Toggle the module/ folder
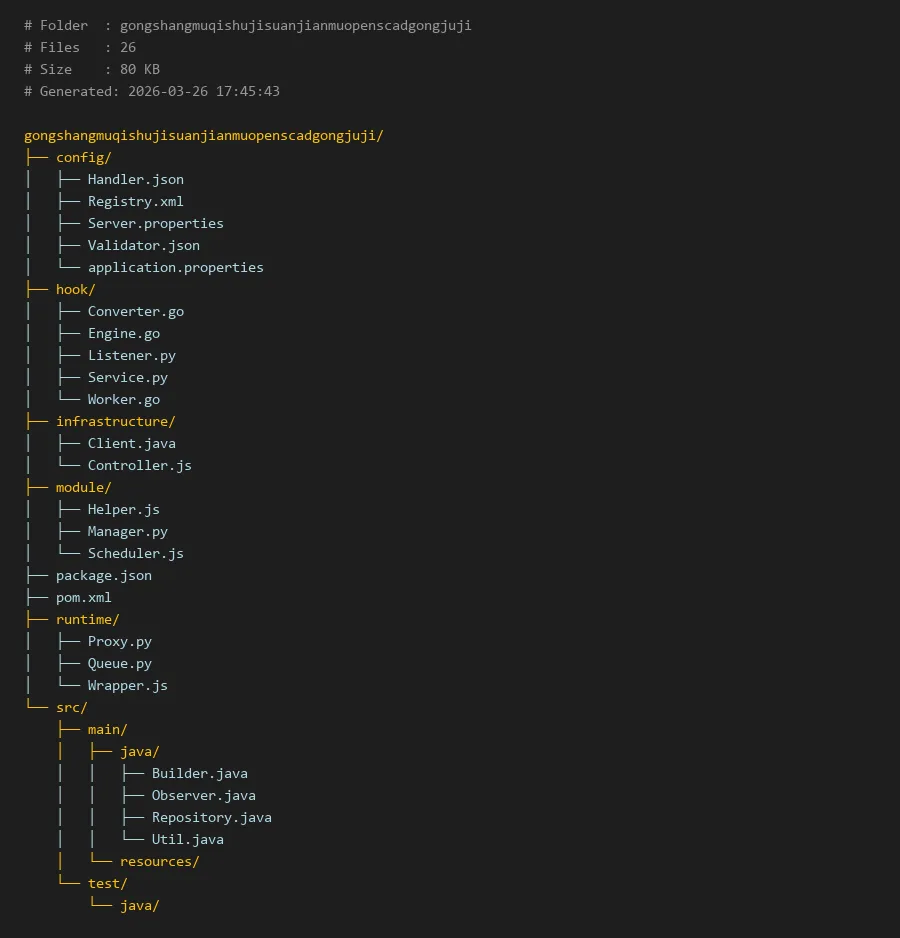 [83, 487]
